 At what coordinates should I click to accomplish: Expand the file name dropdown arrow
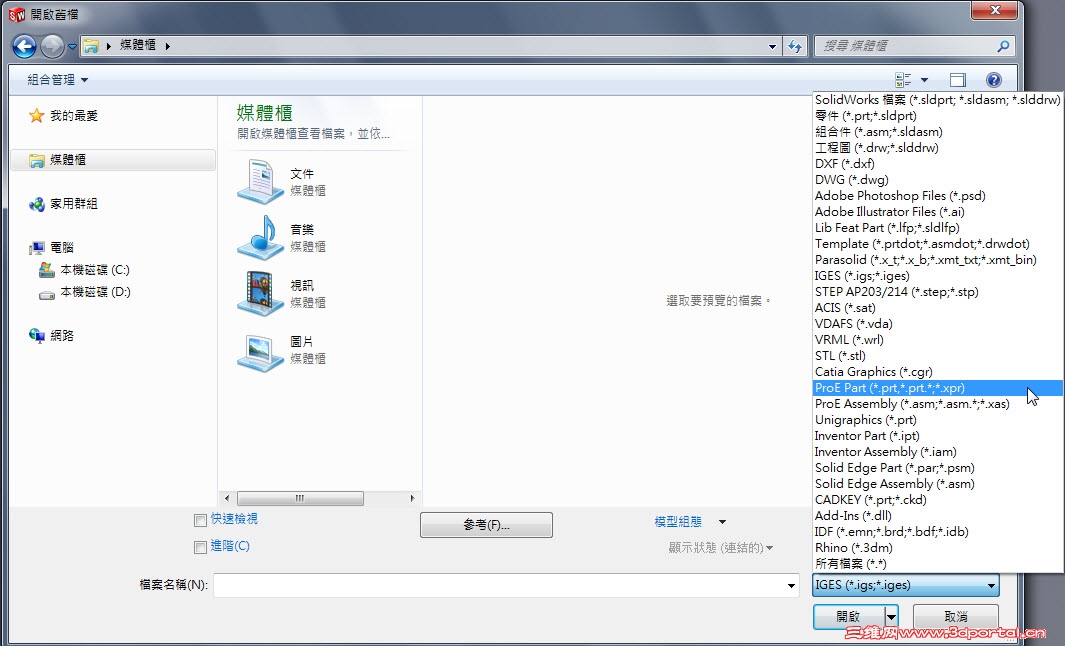point(791,586)
